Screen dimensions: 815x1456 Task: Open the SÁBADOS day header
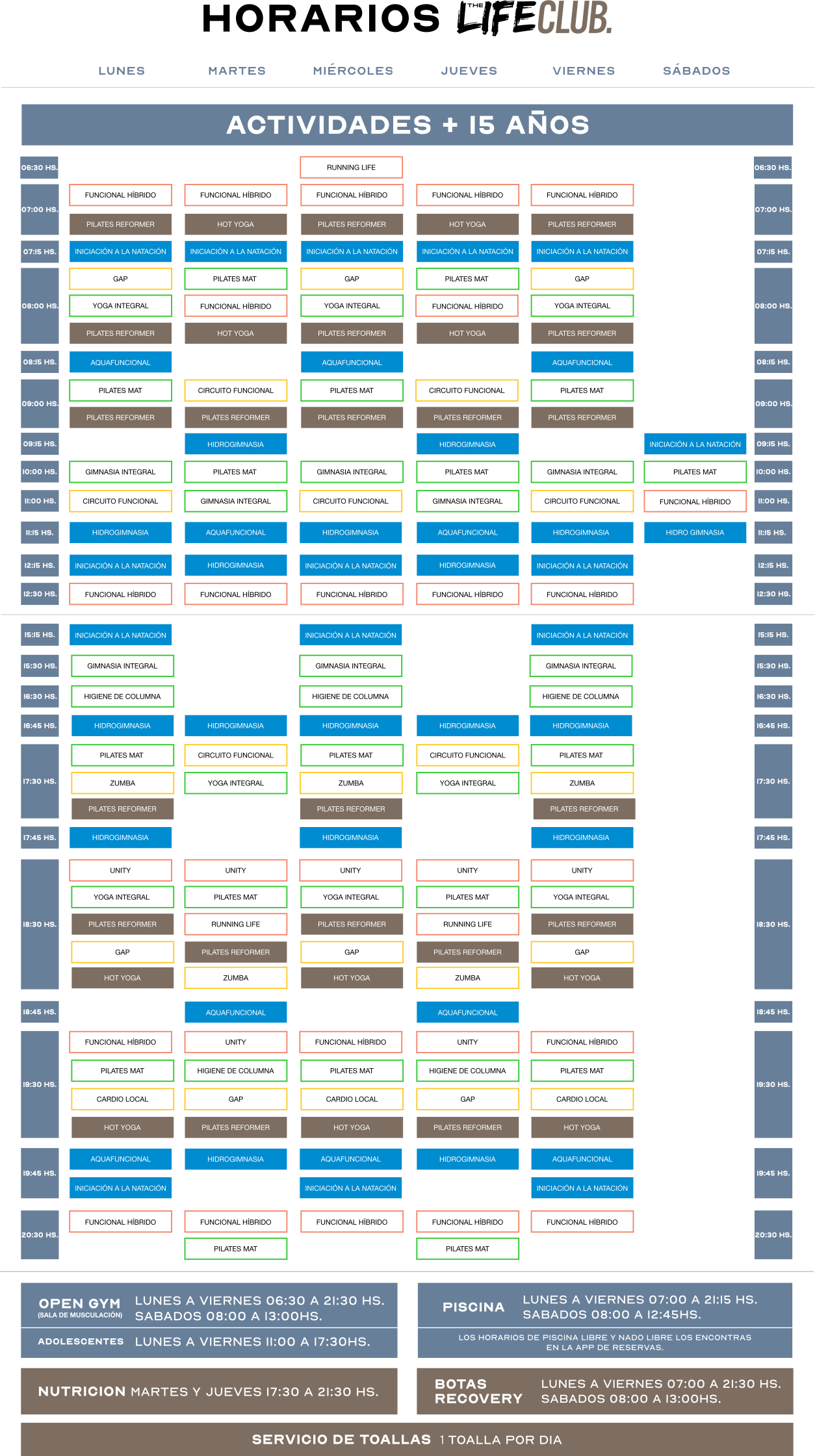point(696,71)
